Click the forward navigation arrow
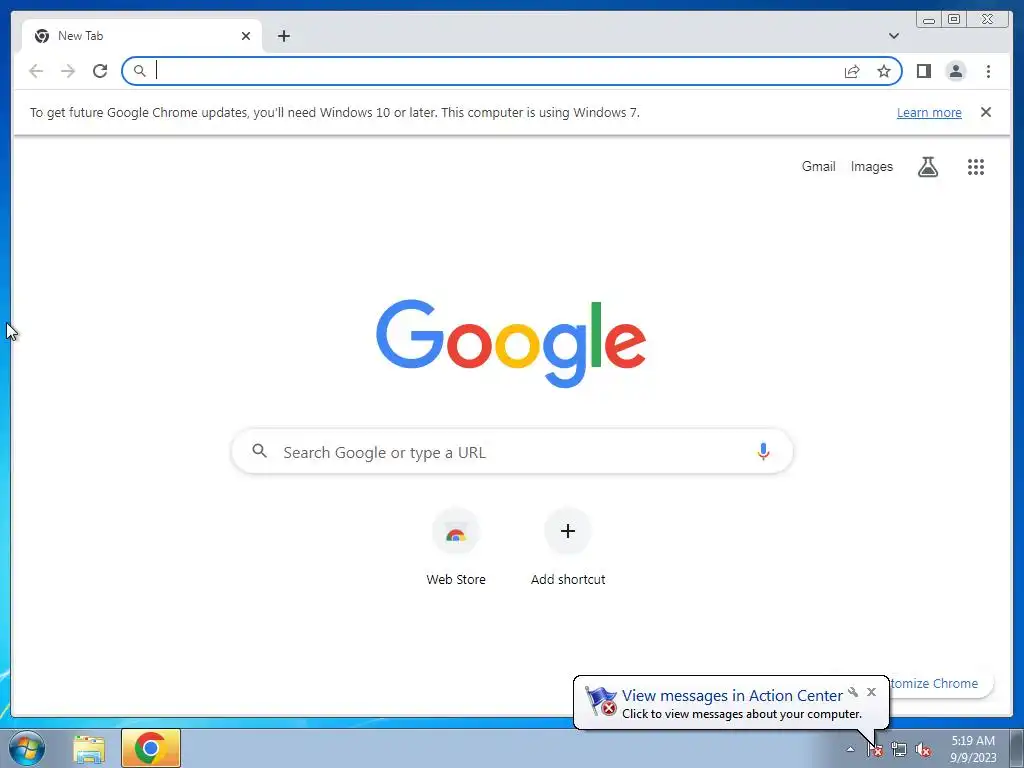 68,71
